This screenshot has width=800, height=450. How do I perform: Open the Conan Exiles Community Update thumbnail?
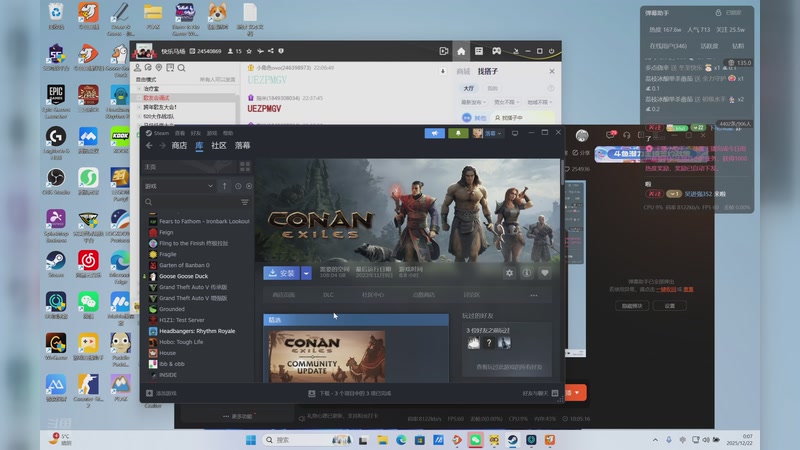[x=327, y=356]
